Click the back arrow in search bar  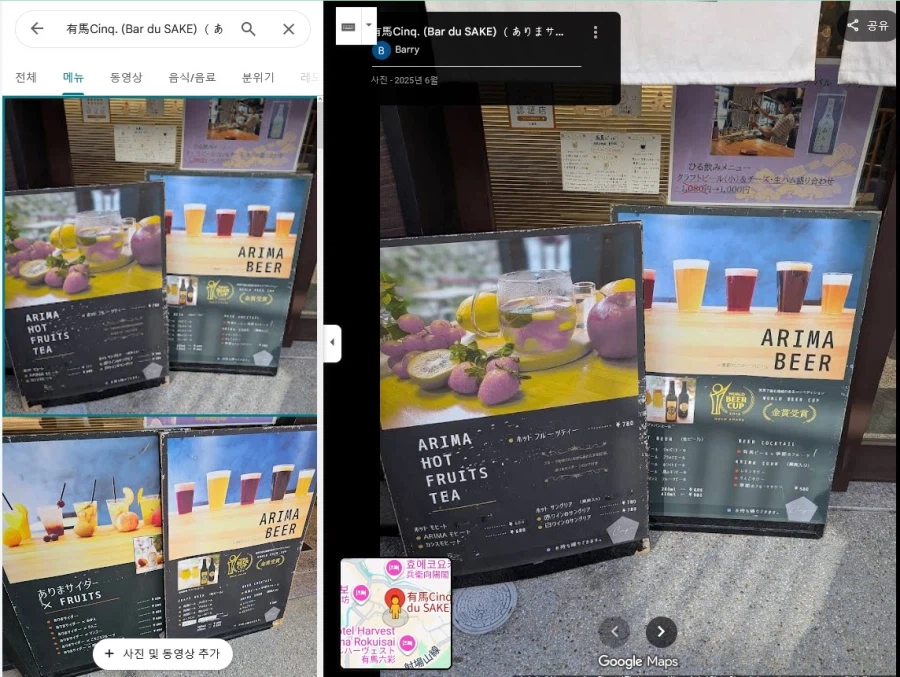pyautogui.click(x=37, y=29)
